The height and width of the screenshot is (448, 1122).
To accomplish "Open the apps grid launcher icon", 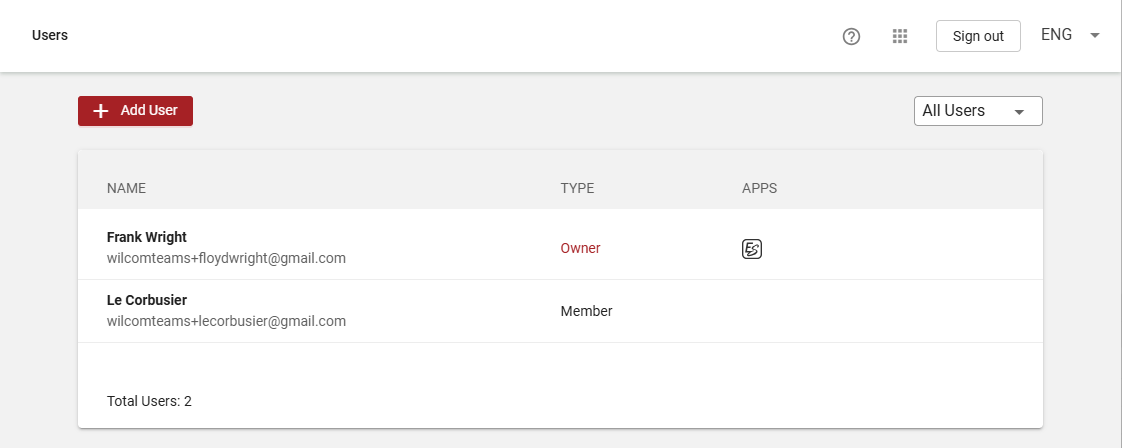I will [900, 36].
